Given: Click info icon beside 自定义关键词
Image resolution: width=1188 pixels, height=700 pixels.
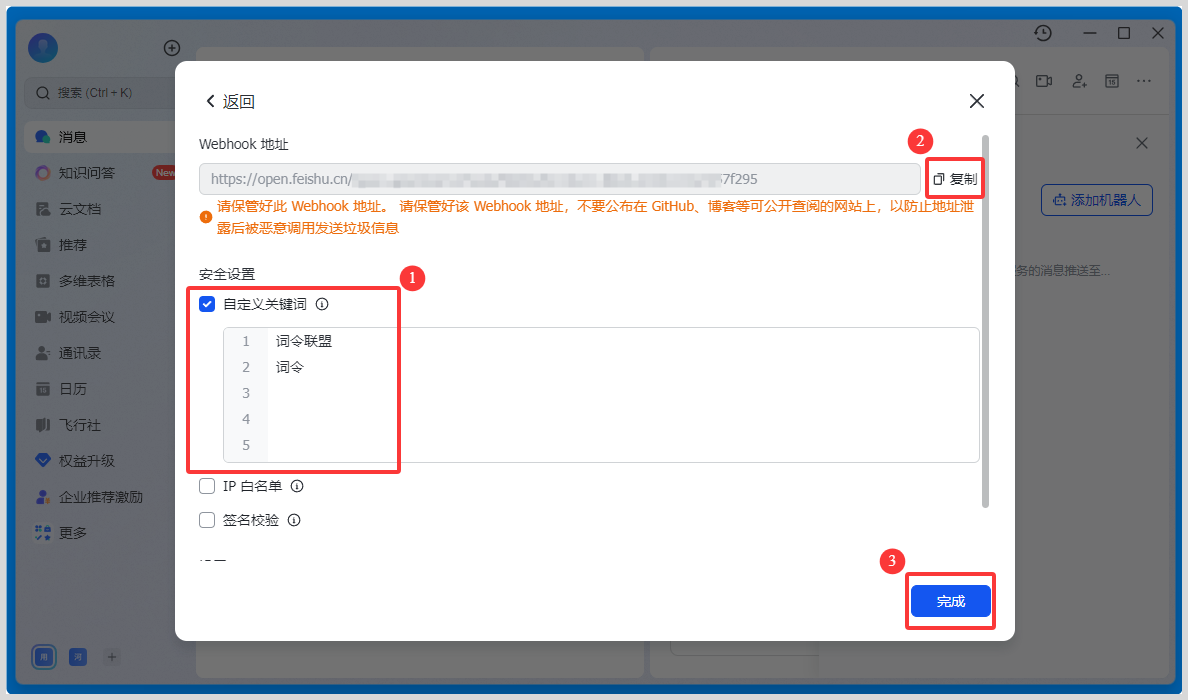Looking at the screenshot, I should 322,305.
